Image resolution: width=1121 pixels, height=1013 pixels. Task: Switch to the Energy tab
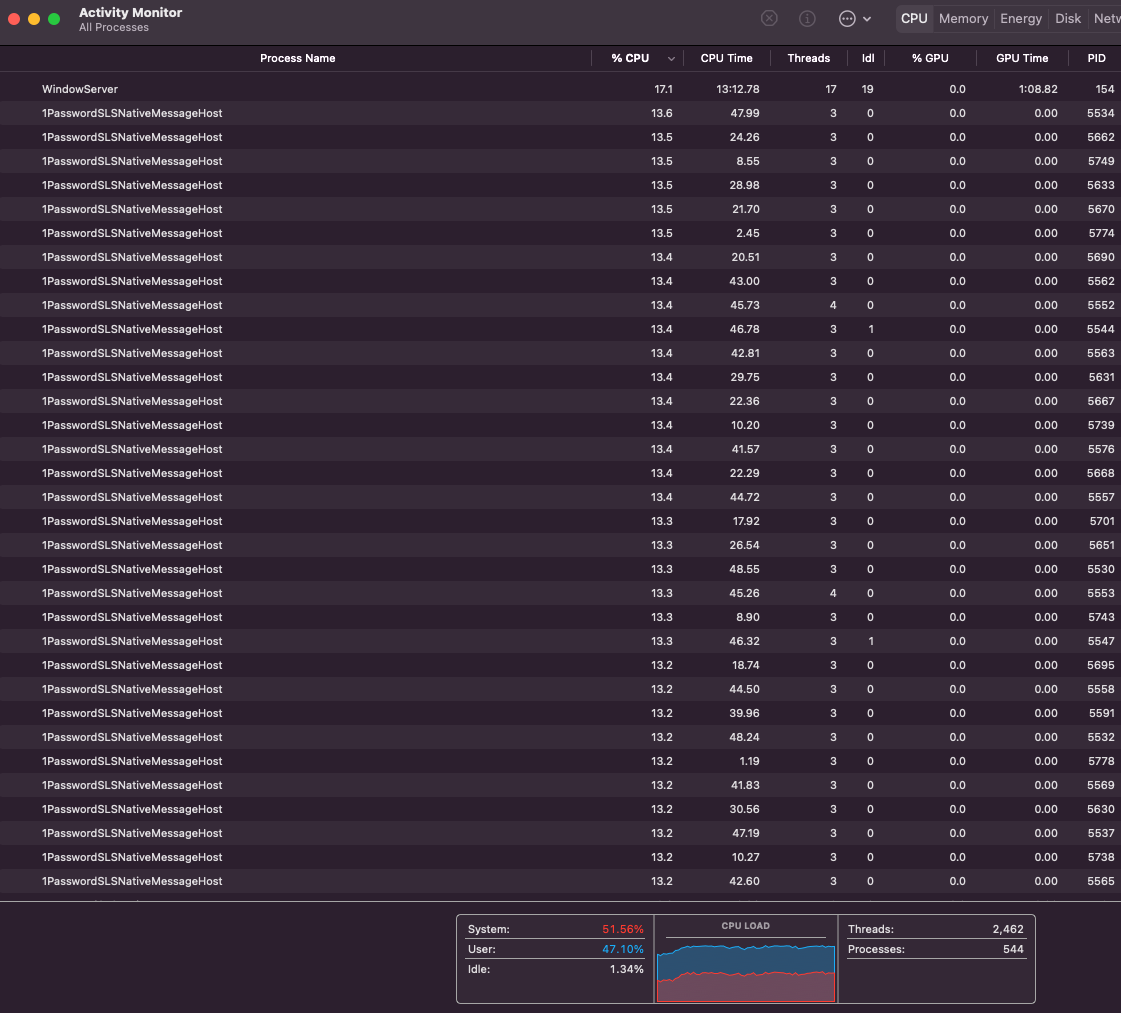(1021, 19)
